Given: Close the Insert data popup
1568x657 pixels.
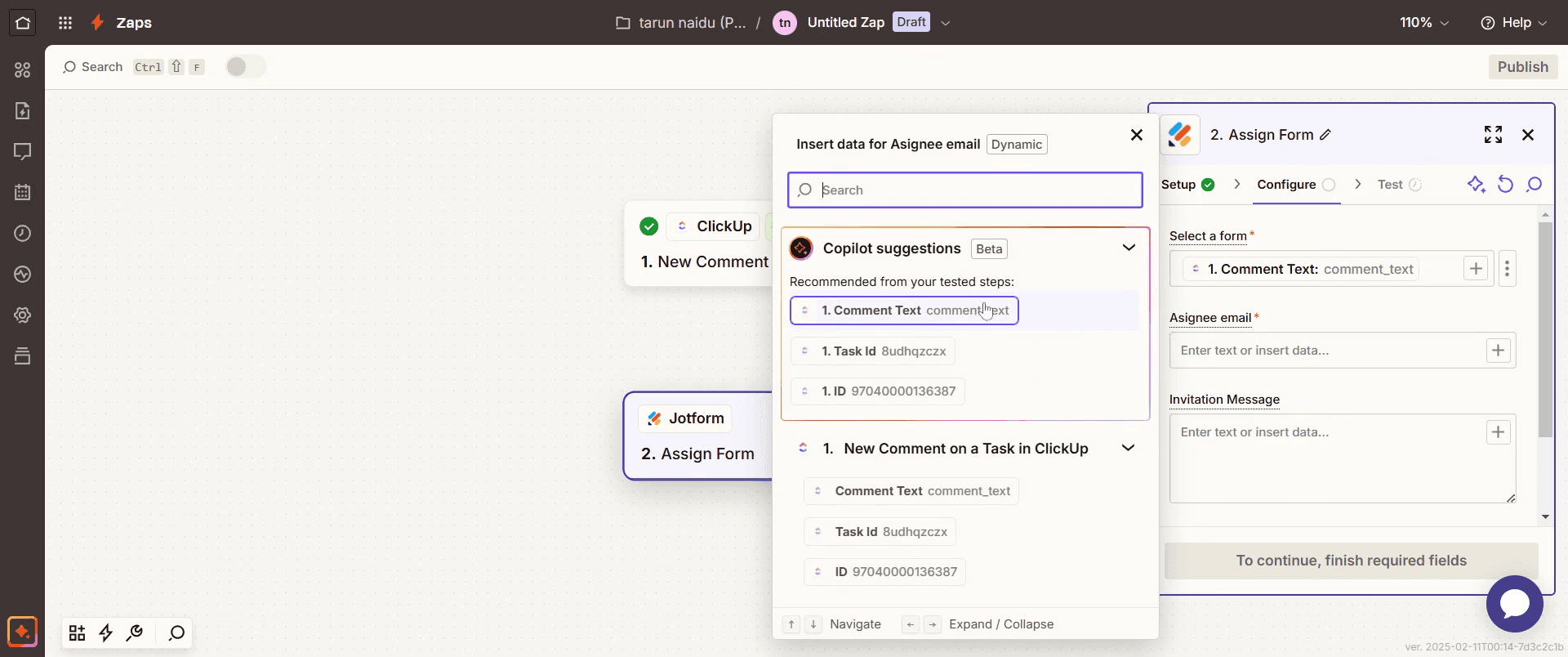Looking at the screenshot, I should (1136, 135).
